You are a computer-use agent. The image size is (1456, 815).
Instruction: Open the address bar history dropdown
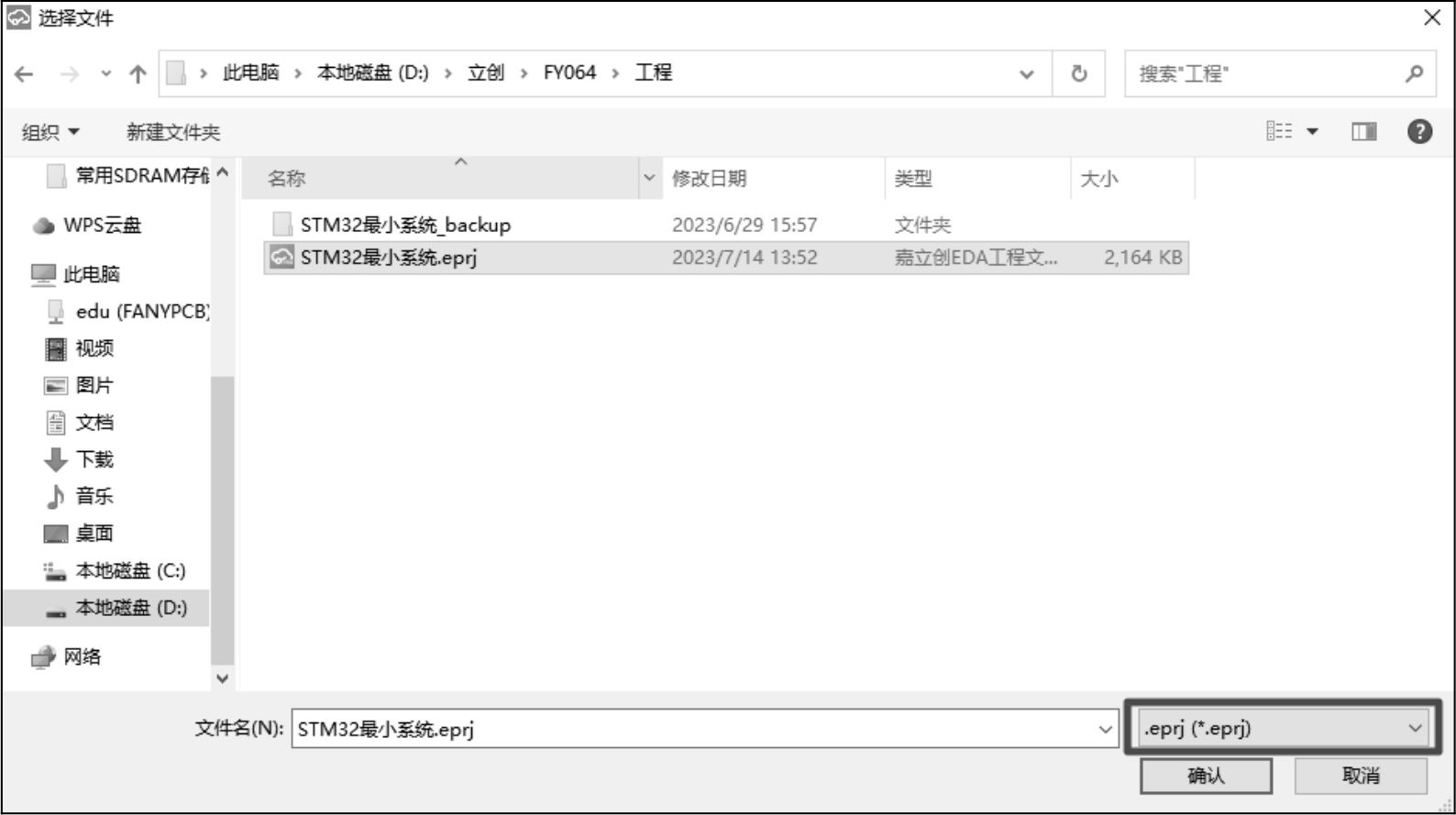tap(1027, 74)
